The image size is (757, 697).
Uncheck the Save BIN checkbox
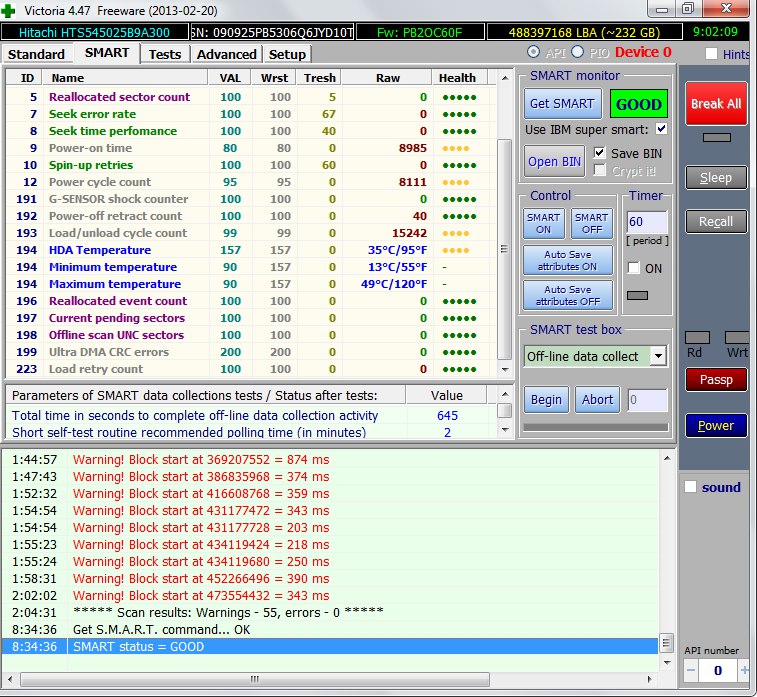tap(600, 153)
